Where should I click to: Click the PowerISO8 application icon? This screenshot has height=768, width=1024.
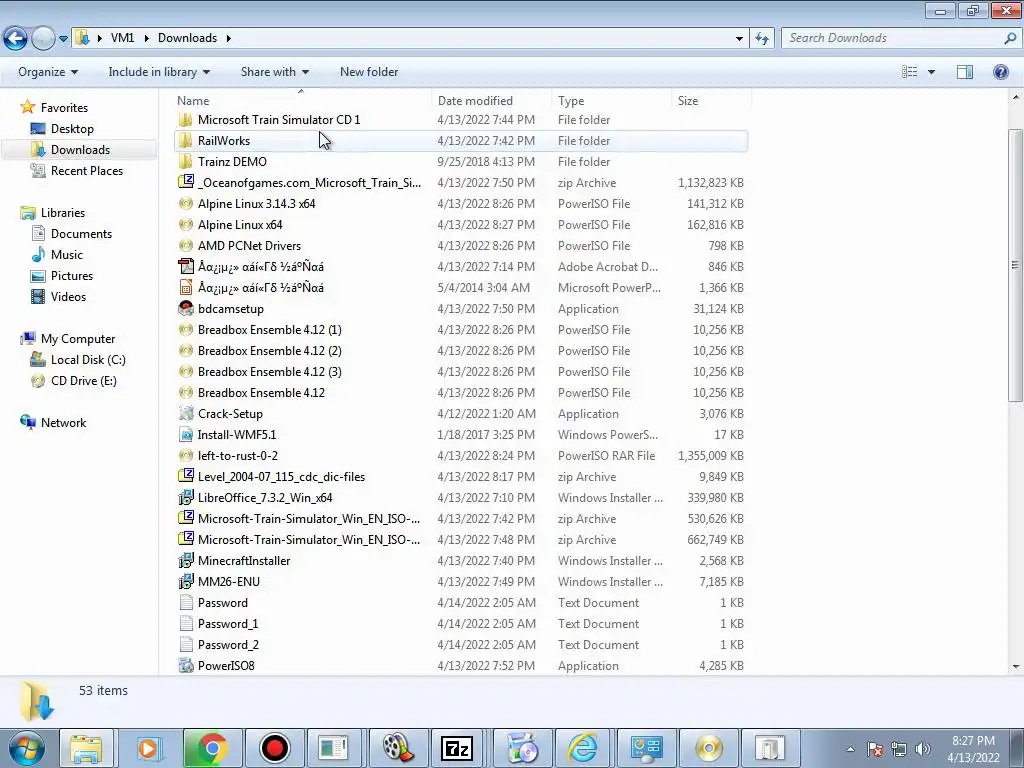[185, 665]
